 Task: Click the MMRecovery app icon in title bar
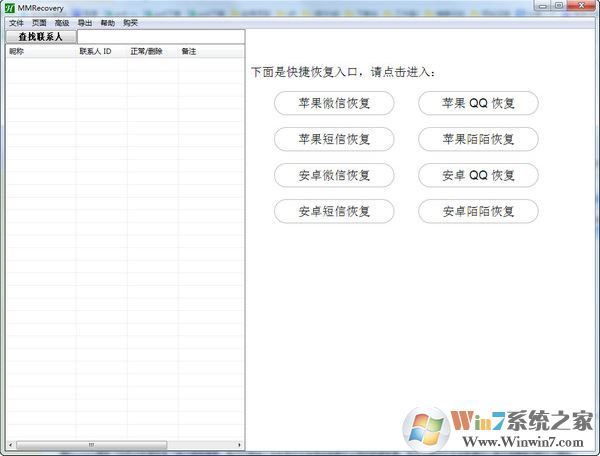tap(9, 7)
